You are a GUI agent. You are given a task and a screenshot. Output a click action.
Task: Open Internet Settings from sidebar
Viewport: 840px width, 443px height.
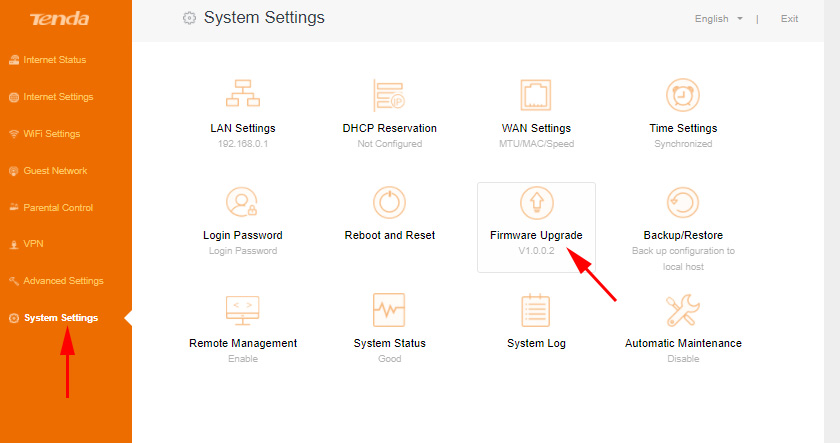point(57,97)
